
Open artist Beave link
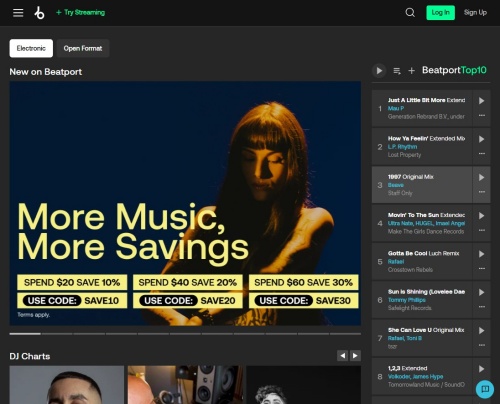(396, 185)
